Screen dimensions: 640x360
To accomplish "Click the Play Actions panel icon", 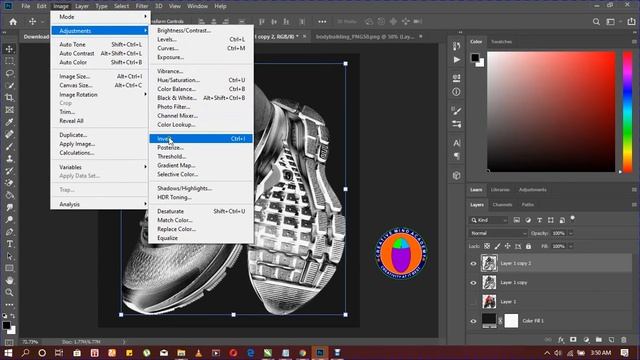I will tap(456, 60).
